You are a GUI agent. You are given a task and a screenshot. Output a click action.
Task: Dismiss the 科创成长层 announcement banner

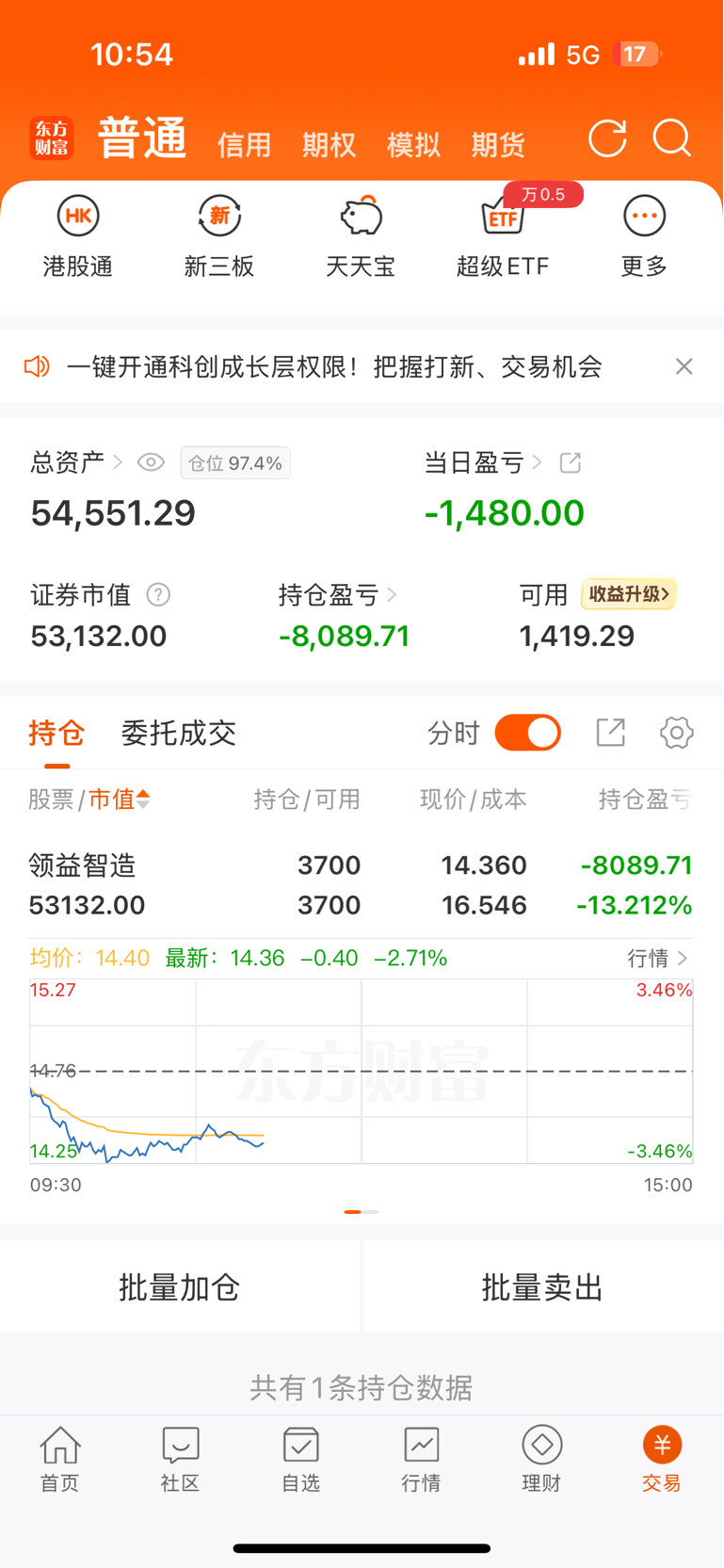pos(684,366)
